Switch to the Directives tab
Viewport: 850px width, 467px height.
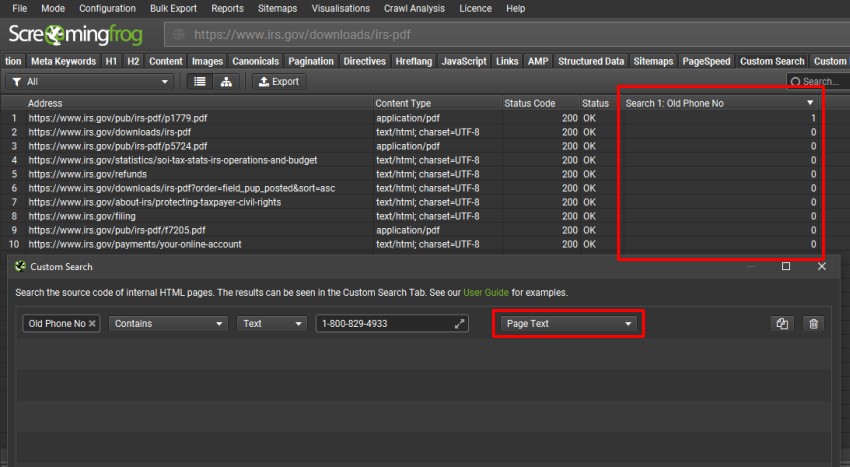coord(364,61)
